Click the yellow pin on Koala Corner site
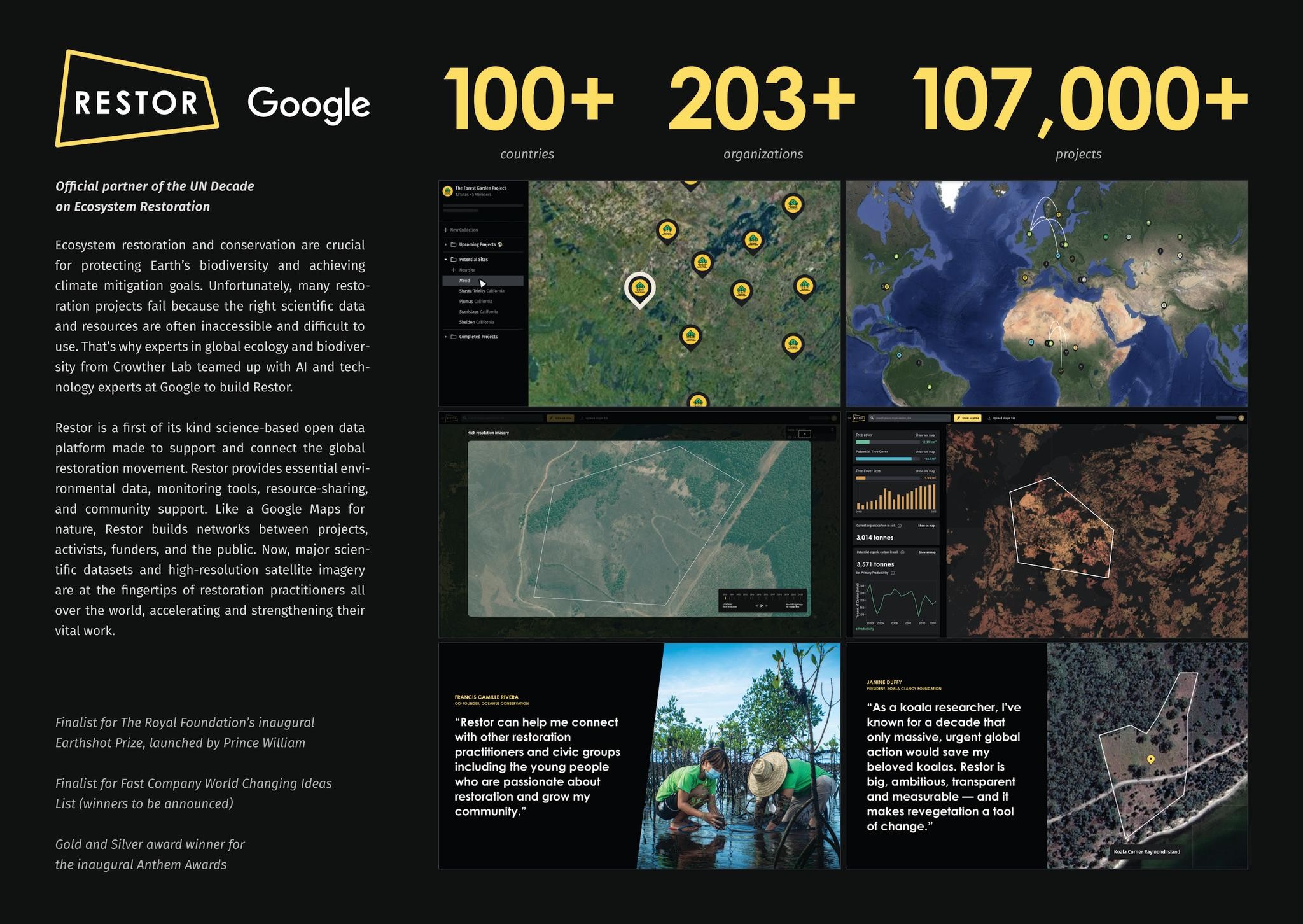This screenshot has width=1303, height=924. [x=1150, y=759]
